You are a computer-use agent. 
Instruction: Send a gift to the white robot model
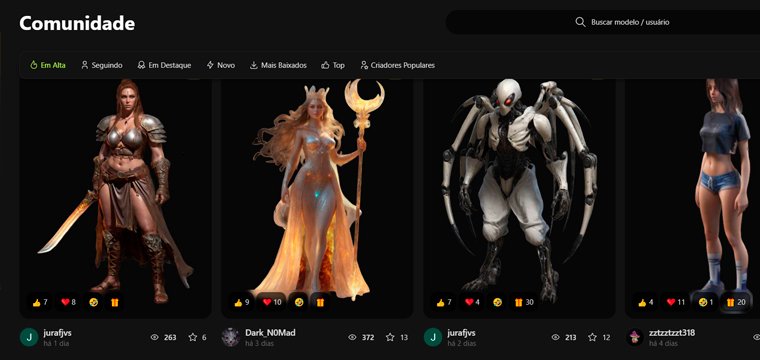[x=524, y=302]
